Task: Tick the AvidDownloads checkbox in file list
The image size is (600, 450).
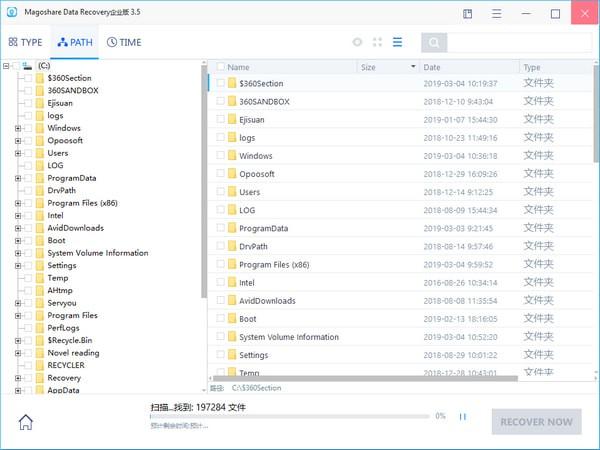Action: click(x=220, y=300)
